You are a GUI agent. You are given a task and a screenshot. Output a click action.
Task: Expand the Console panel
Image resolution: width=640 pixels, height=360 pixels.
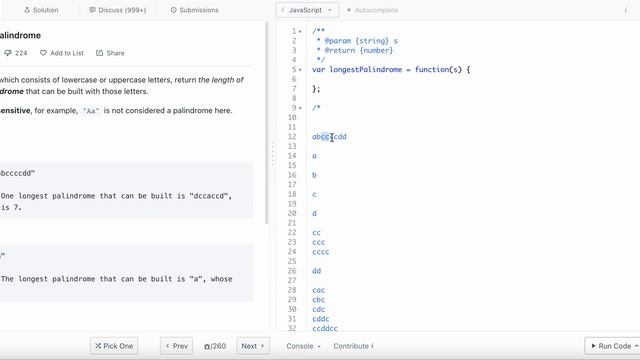[303, 346]
